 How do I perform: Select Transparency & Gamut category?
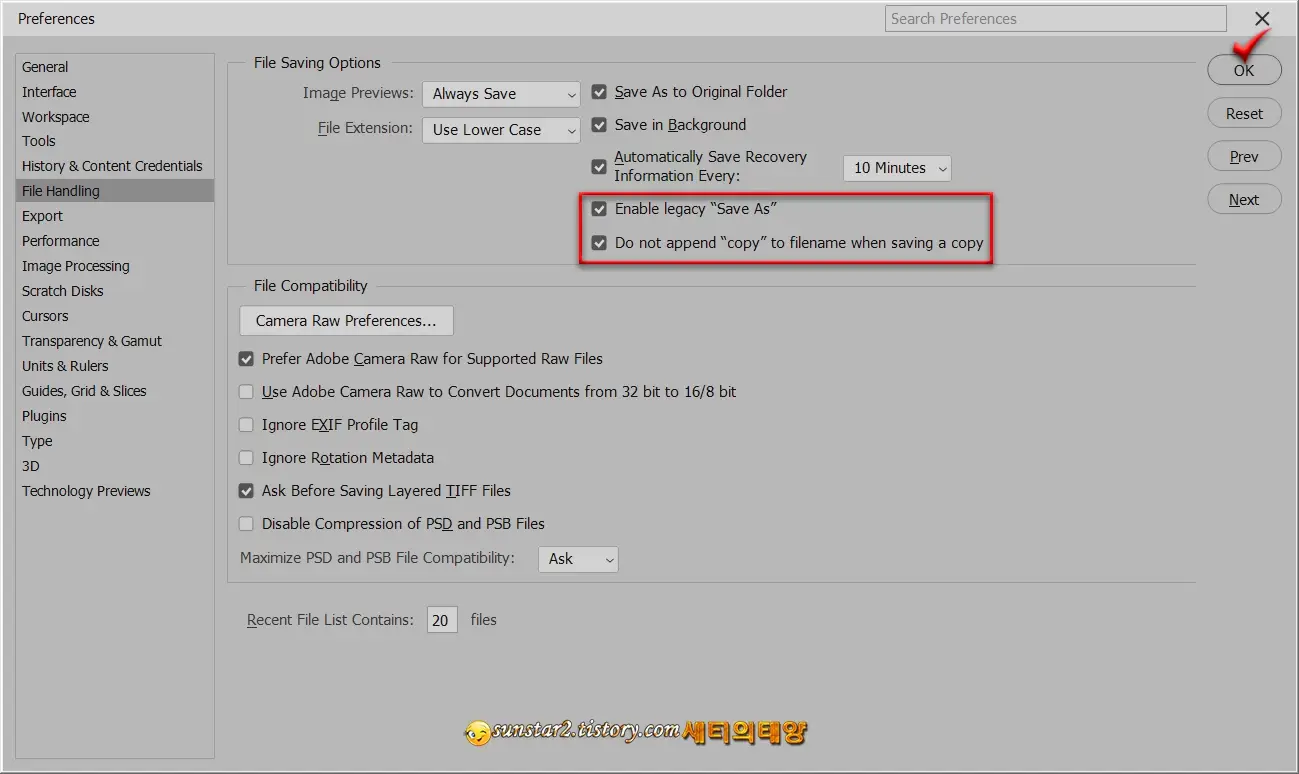click(x=115, y=341)
